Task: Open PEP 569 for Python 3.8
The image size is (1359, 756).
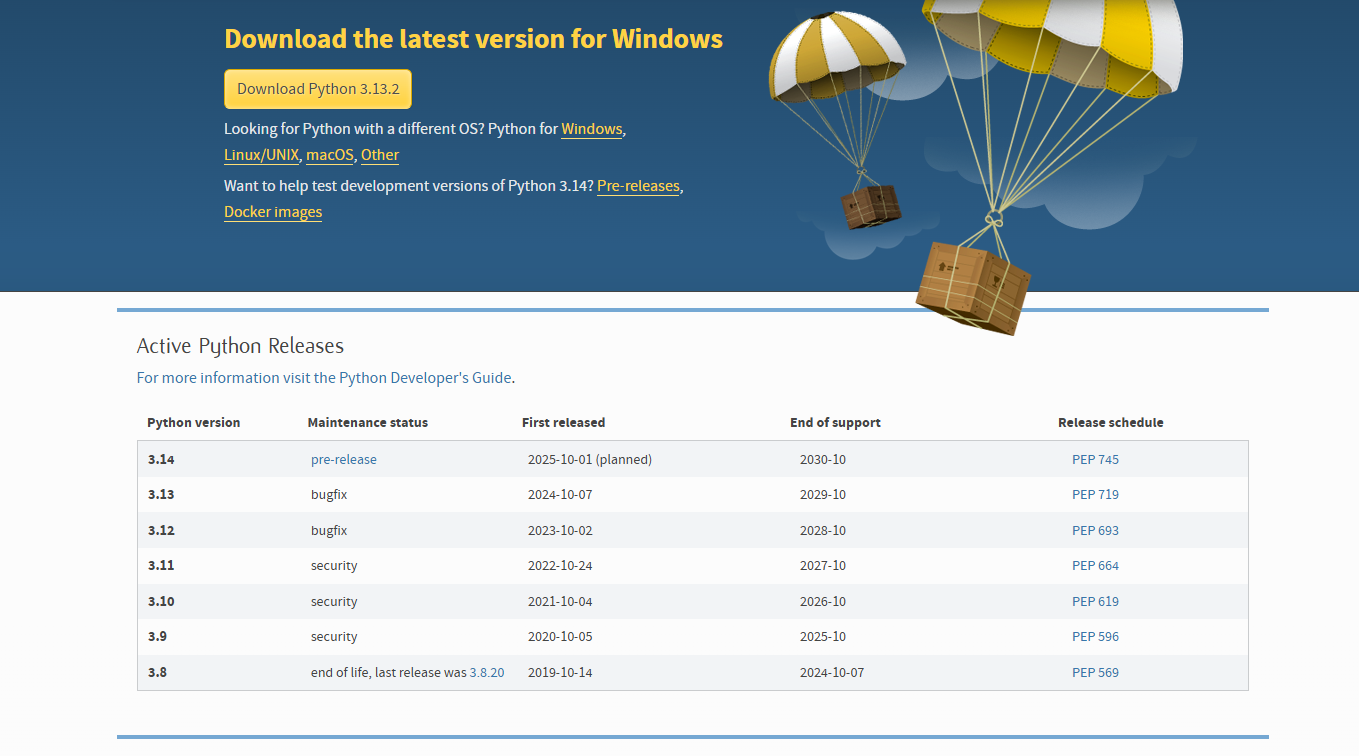Action: point(1095,673)
